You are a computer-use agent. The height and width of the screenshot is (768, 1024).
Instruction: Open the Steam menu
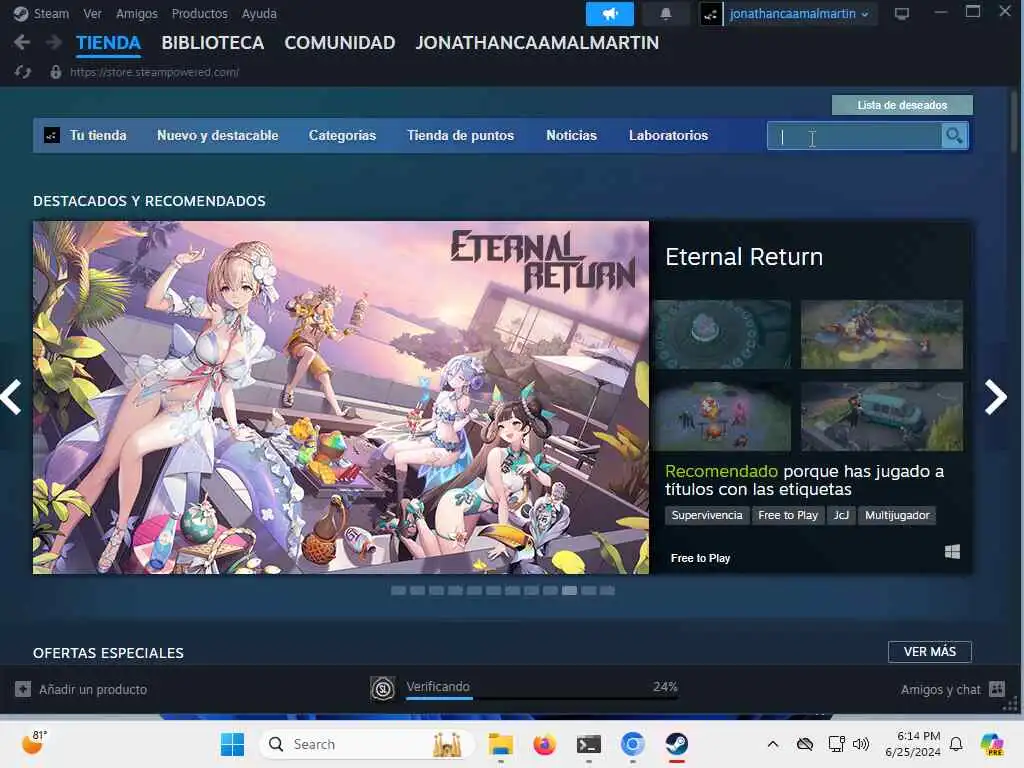tap(51, 14)
